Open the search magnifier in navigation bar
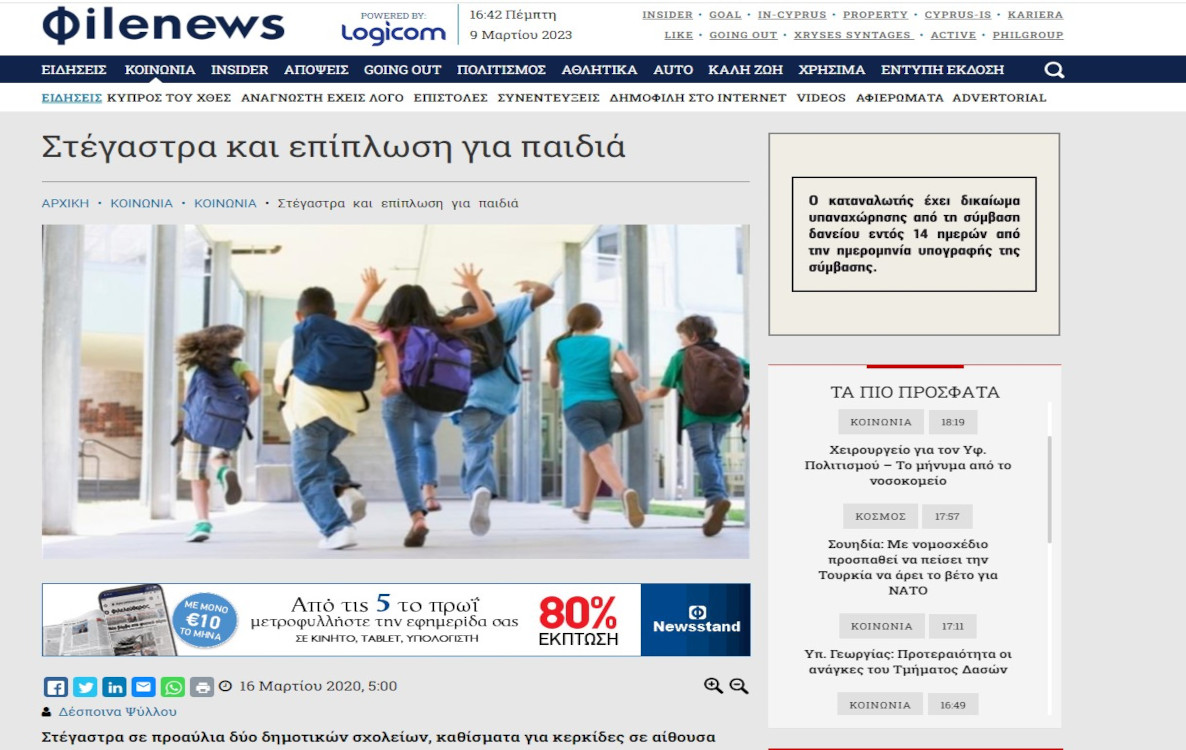Viewport: 1186px width, 750px height. (1054, 70)
